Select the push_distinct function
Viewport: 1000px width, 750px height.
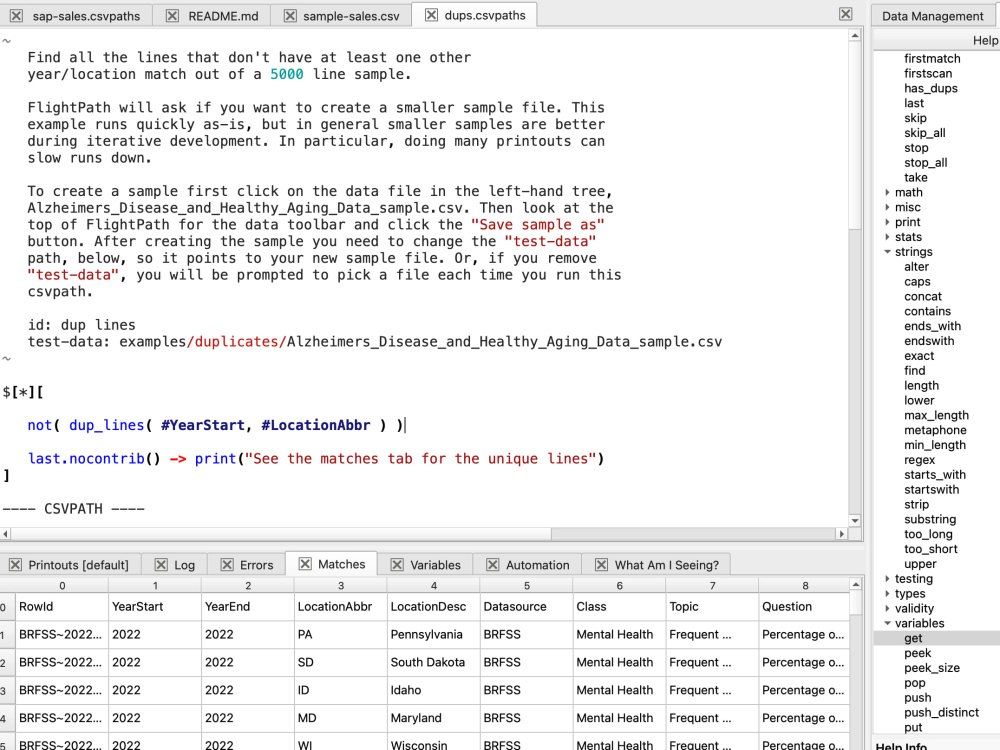tap(941, 712)
